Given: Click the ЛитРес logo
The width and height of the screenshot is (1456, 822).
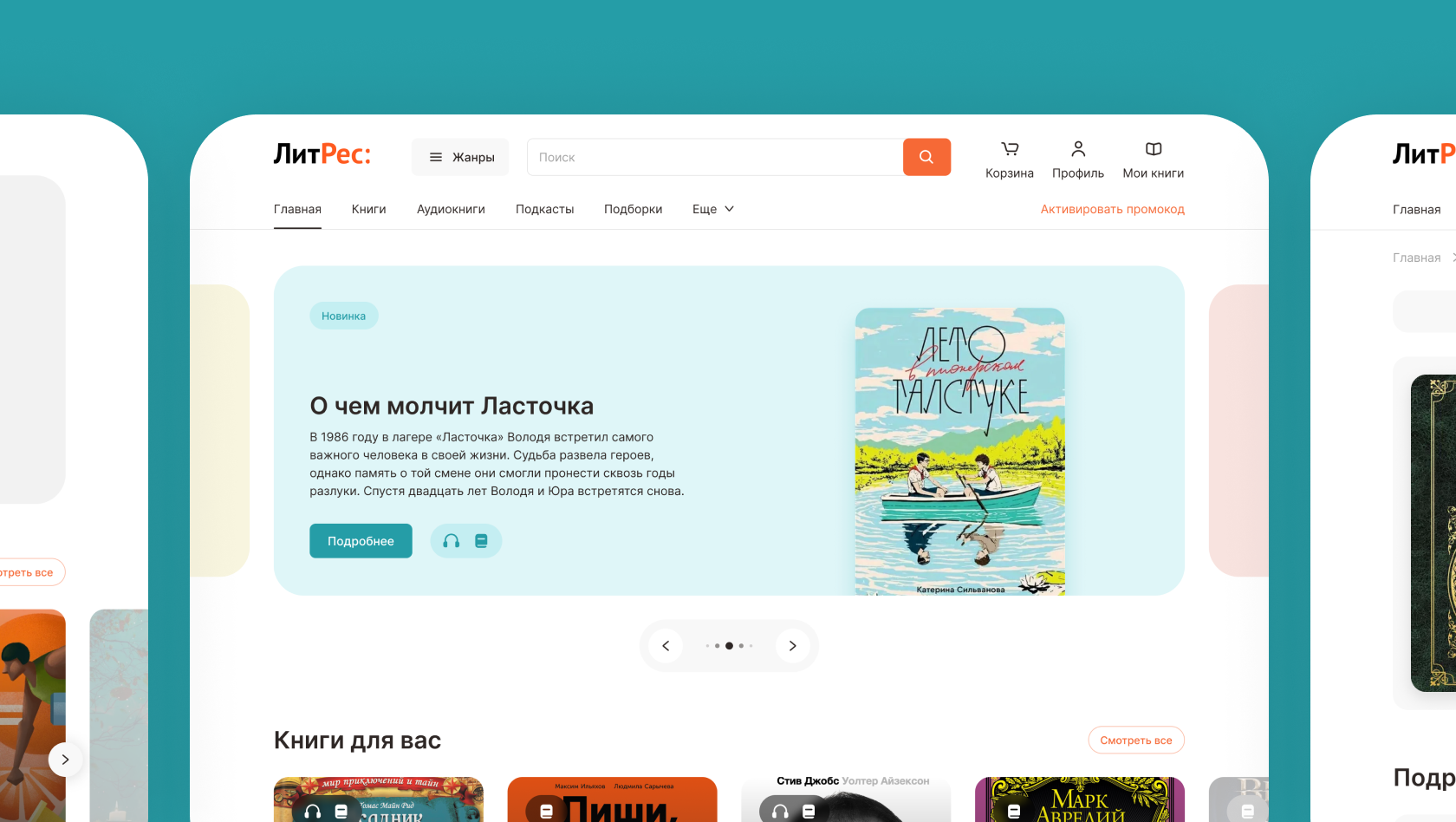Looking at the screenshot, I should tap(322, 154).
